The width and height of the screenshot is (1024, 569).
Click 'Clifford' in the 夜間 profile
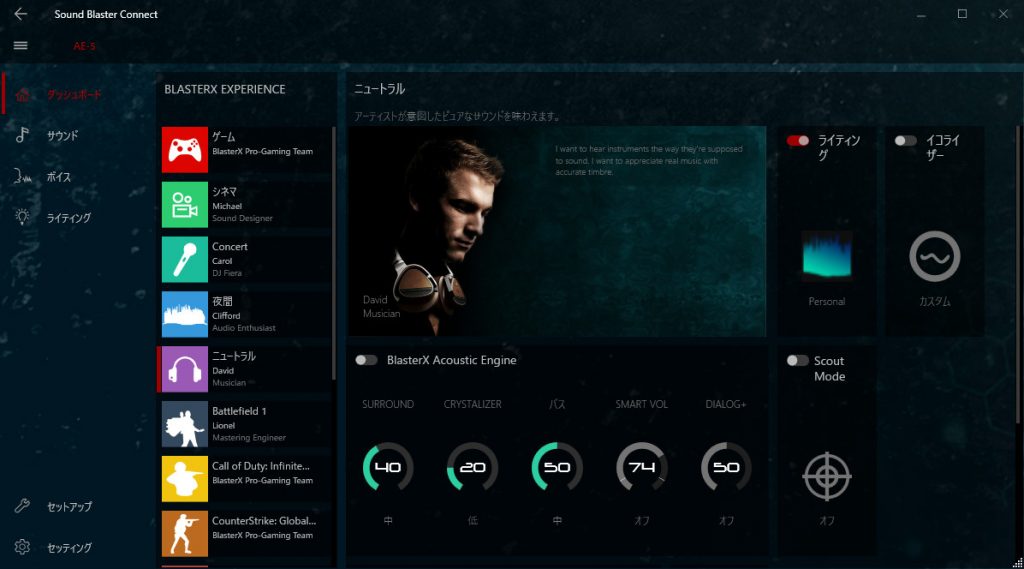tap(226, 316)
